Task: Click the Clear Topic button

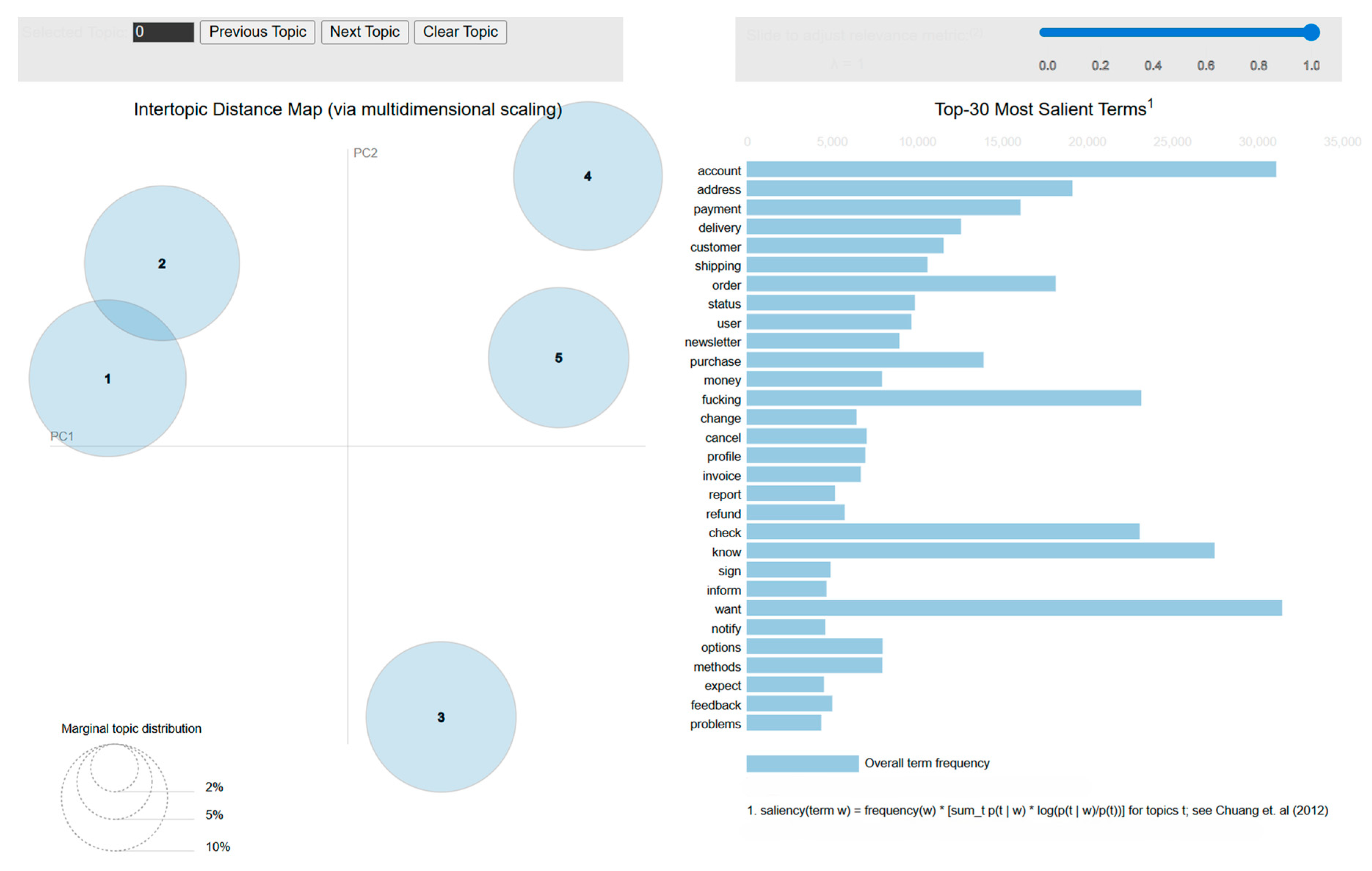Action: pyautogui.click(x=461, y=32)
